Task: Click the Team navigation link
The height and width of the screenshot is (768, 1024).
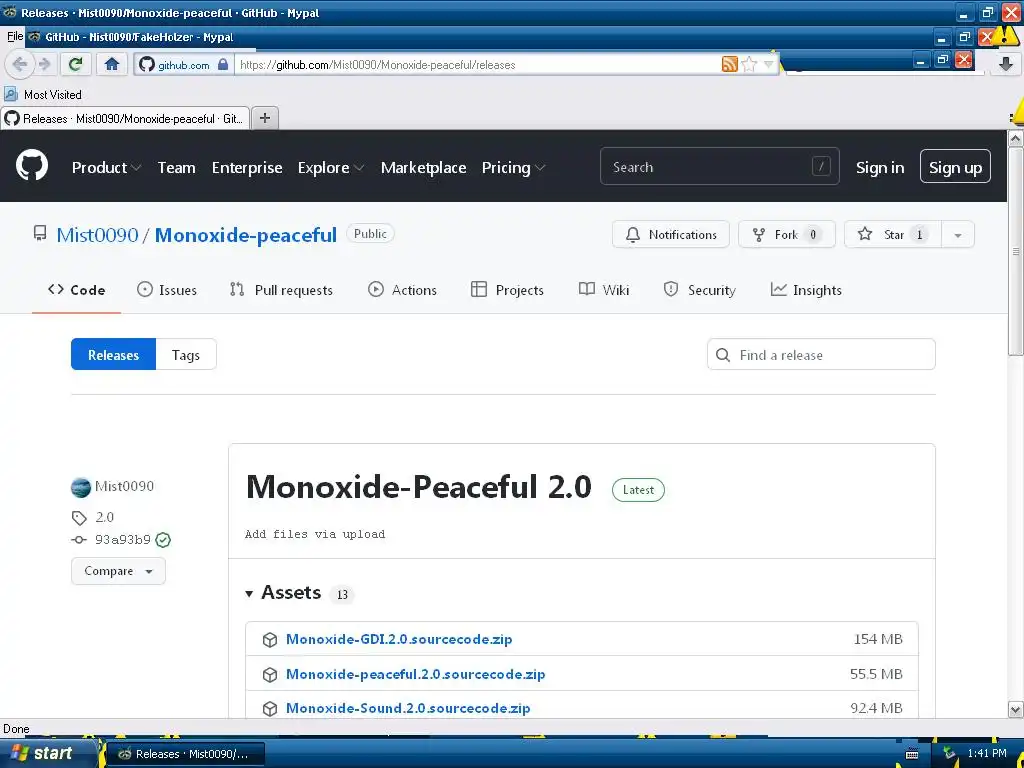Action: click(176, 167)
